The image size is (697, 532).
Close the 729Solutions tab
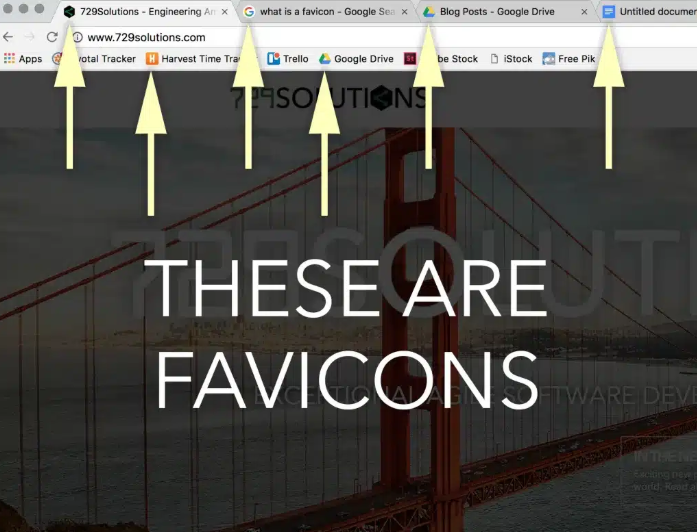225,12
